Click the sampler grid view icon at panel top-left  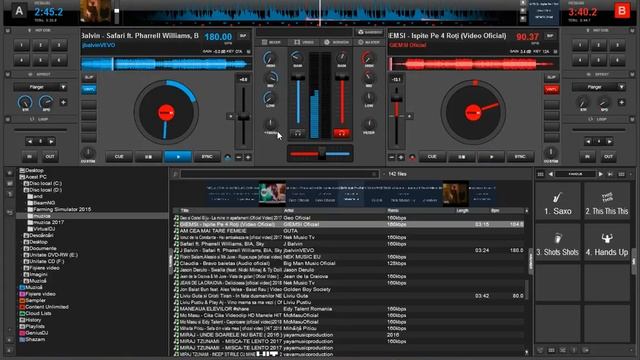click(x=540, y=174)
